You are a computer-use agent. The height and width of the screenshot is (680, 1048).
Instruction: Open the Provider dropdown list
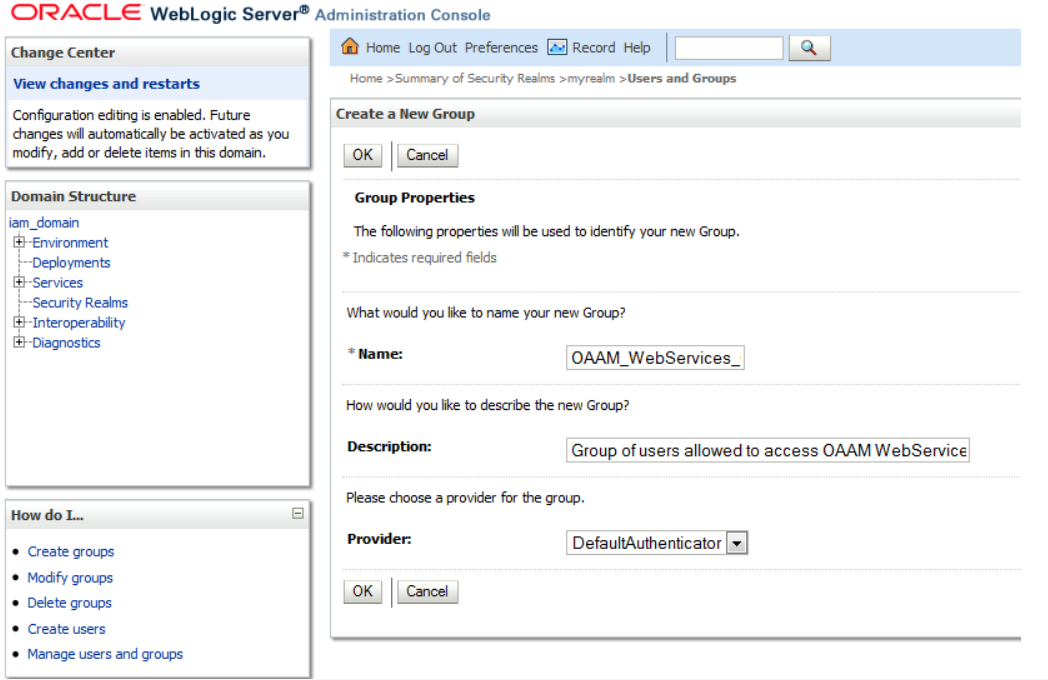click(737, 543)
